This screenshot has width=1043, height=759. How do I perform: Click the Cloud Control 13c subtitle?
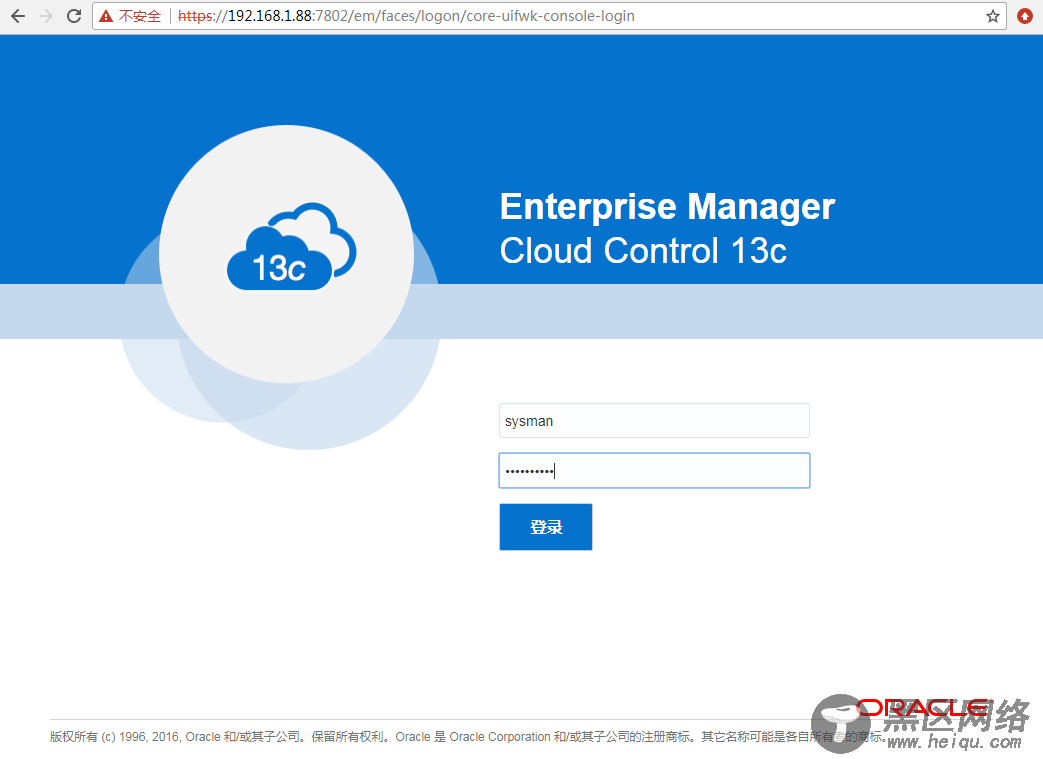point(643,251)
